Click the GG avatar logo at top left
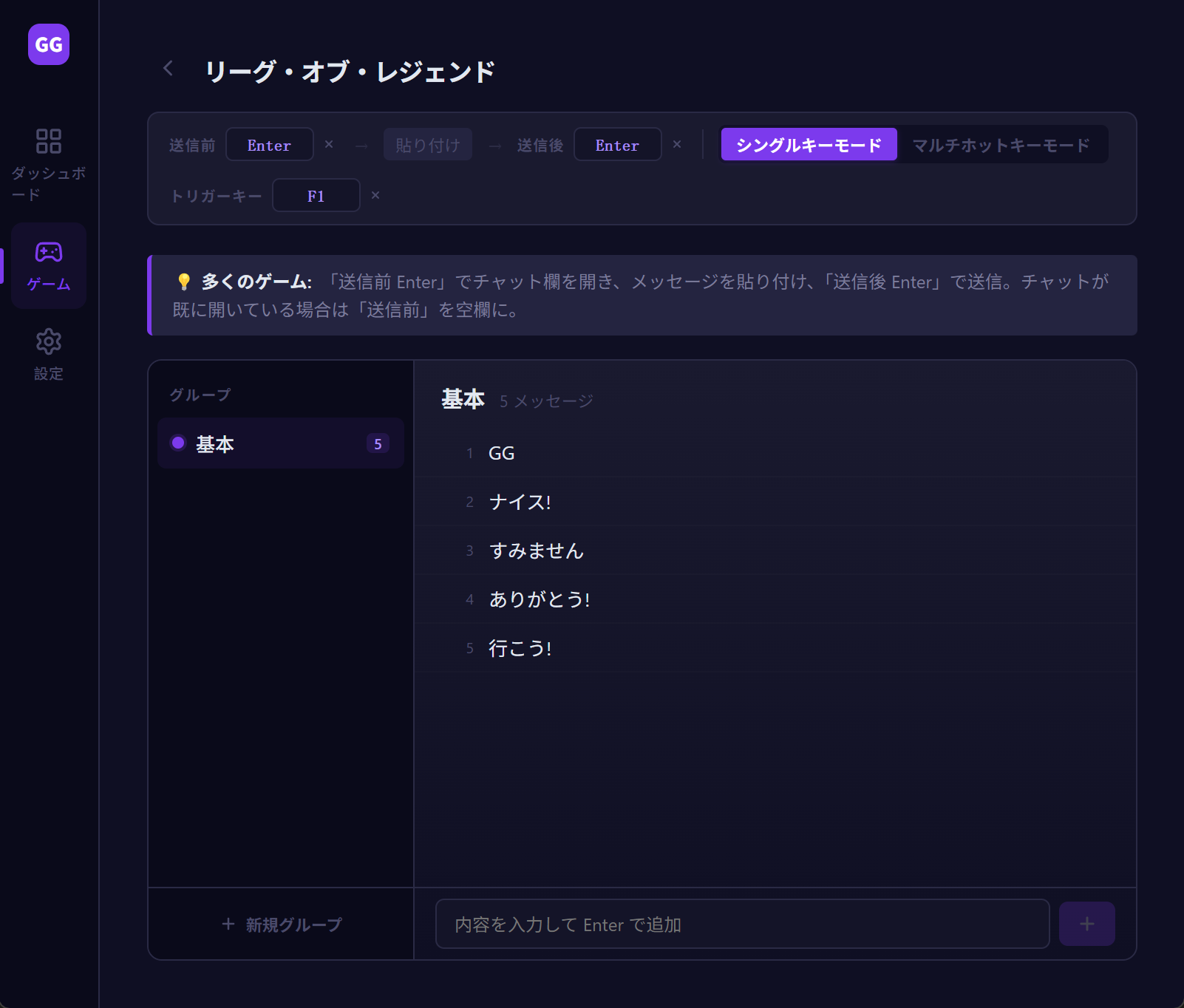Screen dimensions: 1184x1008 coord(48,45)
